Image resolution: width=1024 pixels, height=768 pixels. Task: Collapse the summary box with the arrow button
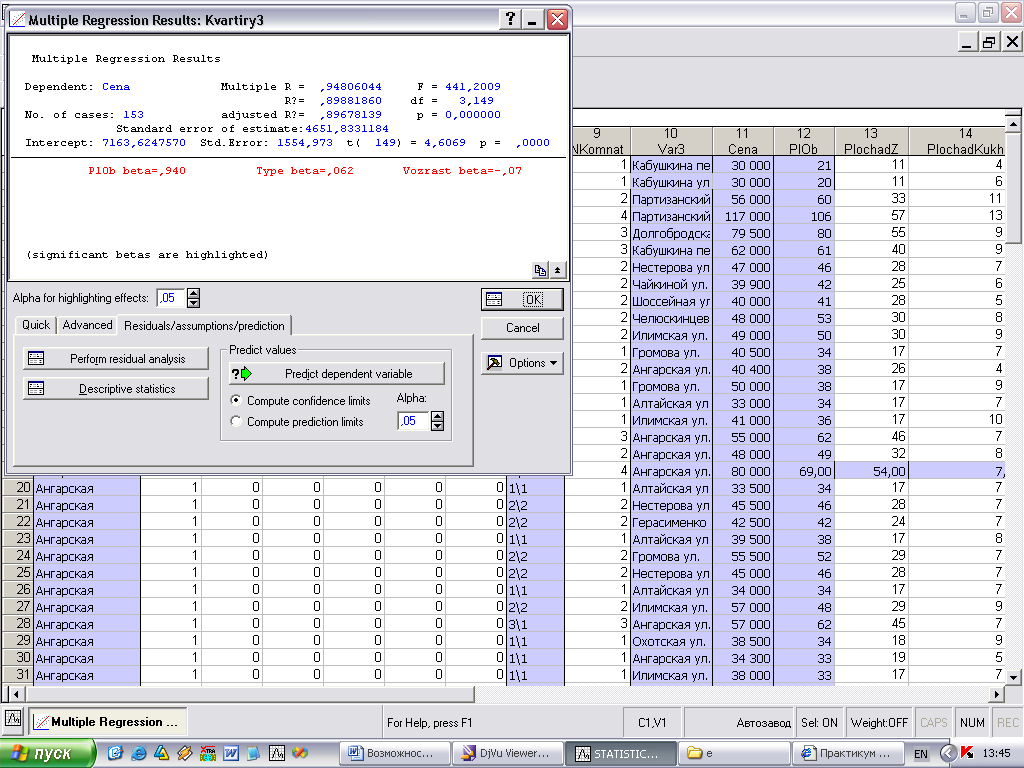(558, 270)
